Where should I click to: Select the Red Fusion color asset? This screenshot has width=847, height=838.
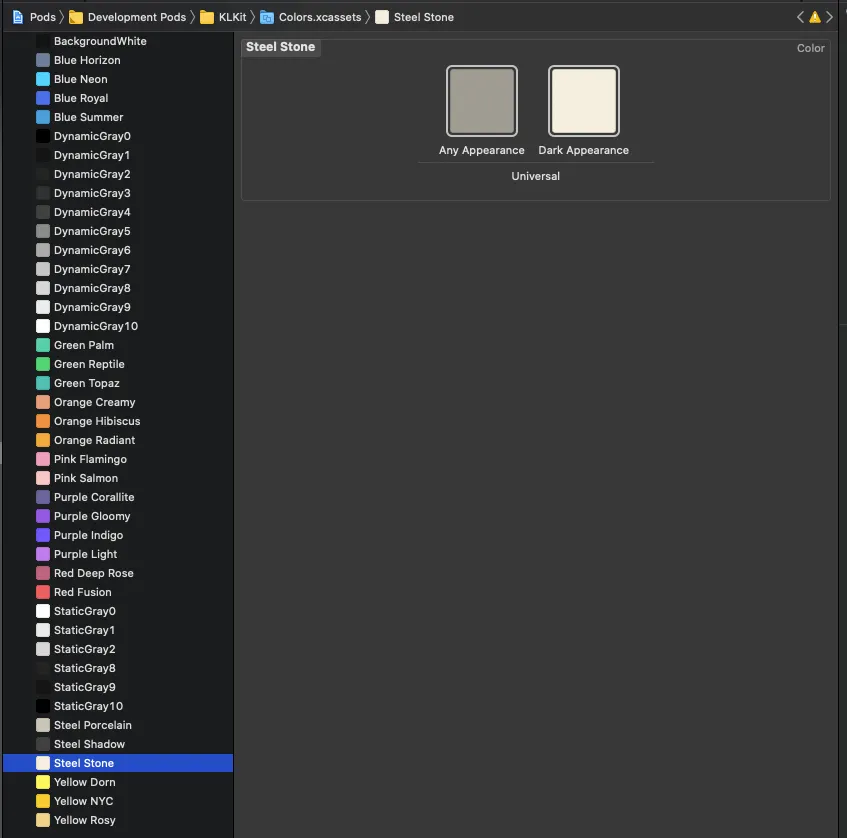118,592
